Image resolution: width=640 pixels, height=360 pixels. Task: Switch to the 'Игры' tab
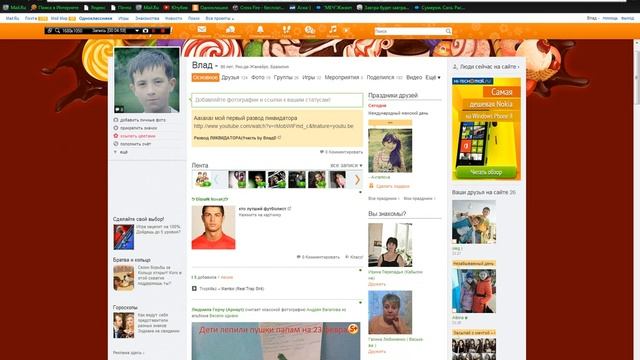[x=309, y=77]
